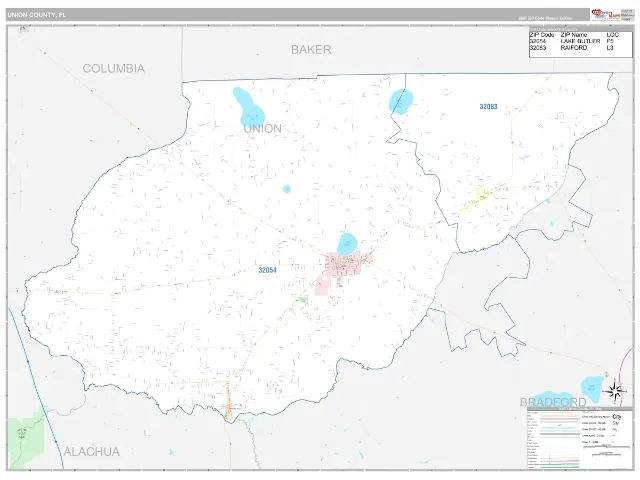Screen dimensions: 640x480
Task: Click the BAKER county label
Action: click(311, 50)
